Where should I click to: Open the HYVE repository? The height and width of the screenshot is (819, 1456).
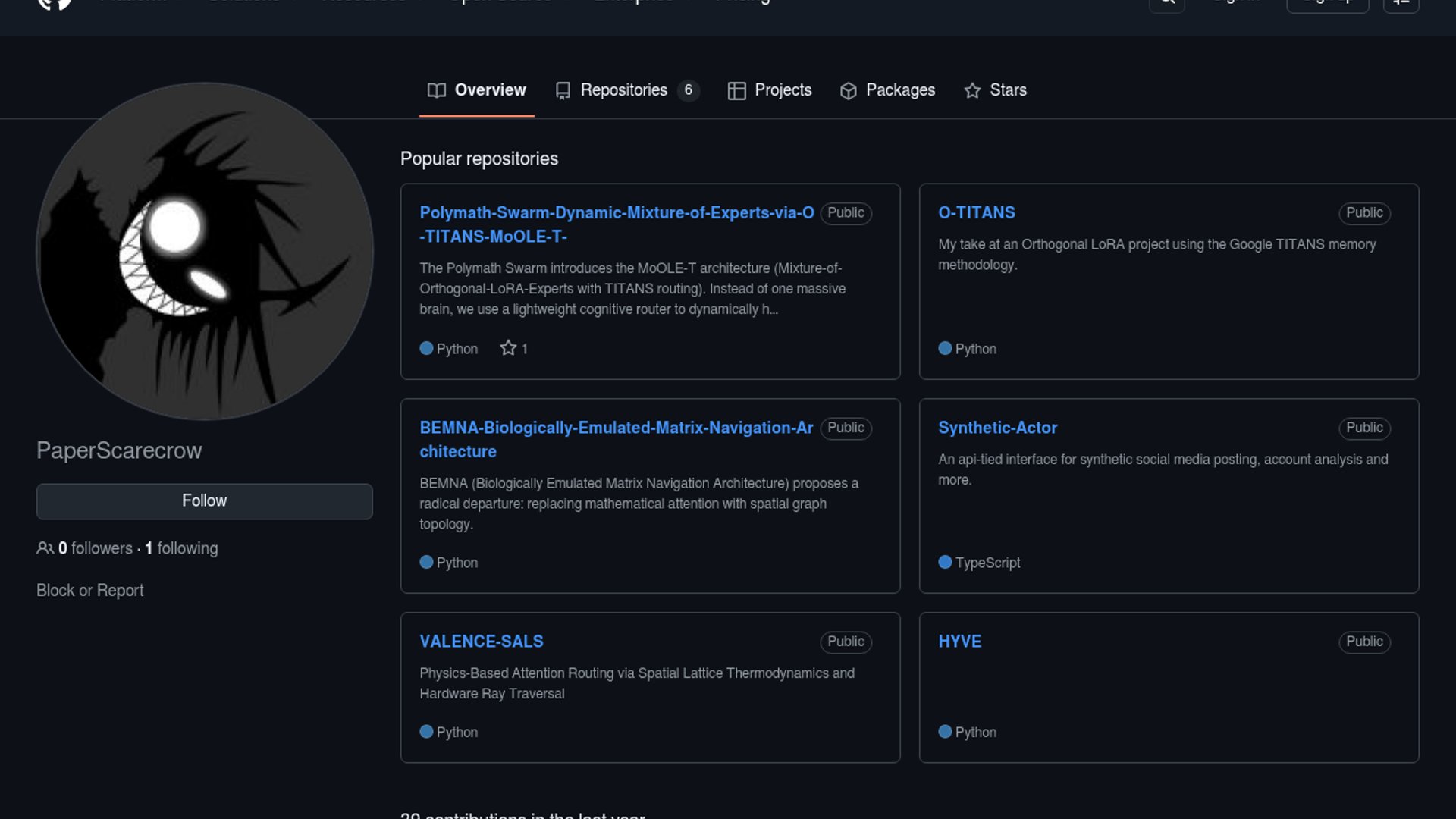[959, 642]
